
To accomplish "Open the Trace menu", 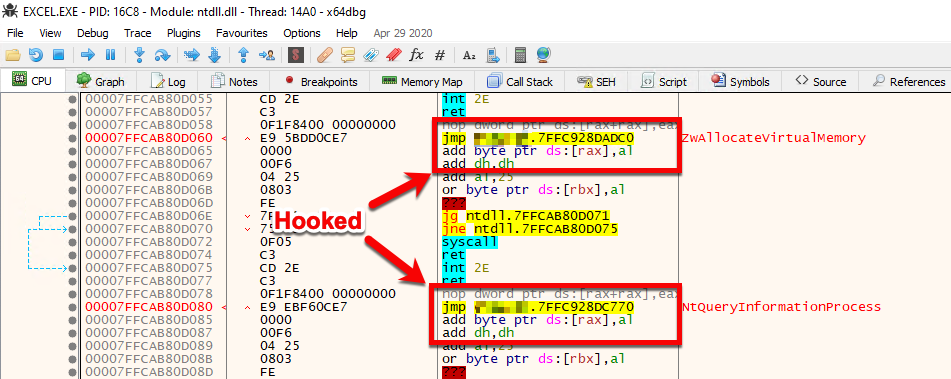I will tap(138, 33).
